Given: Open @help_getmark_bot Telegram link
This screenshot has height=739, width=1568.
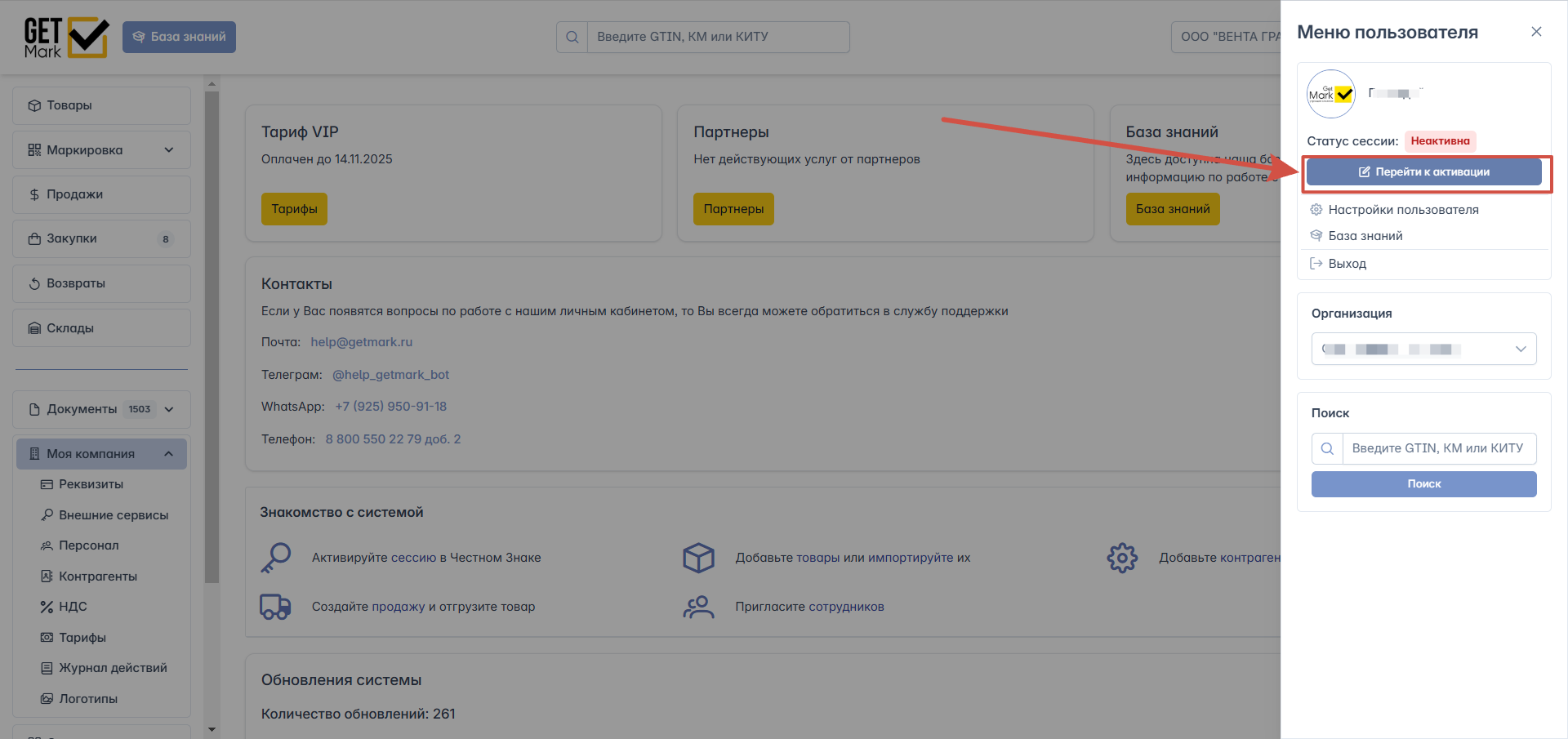Looking at the screenshot, I should tap(390, 375).
